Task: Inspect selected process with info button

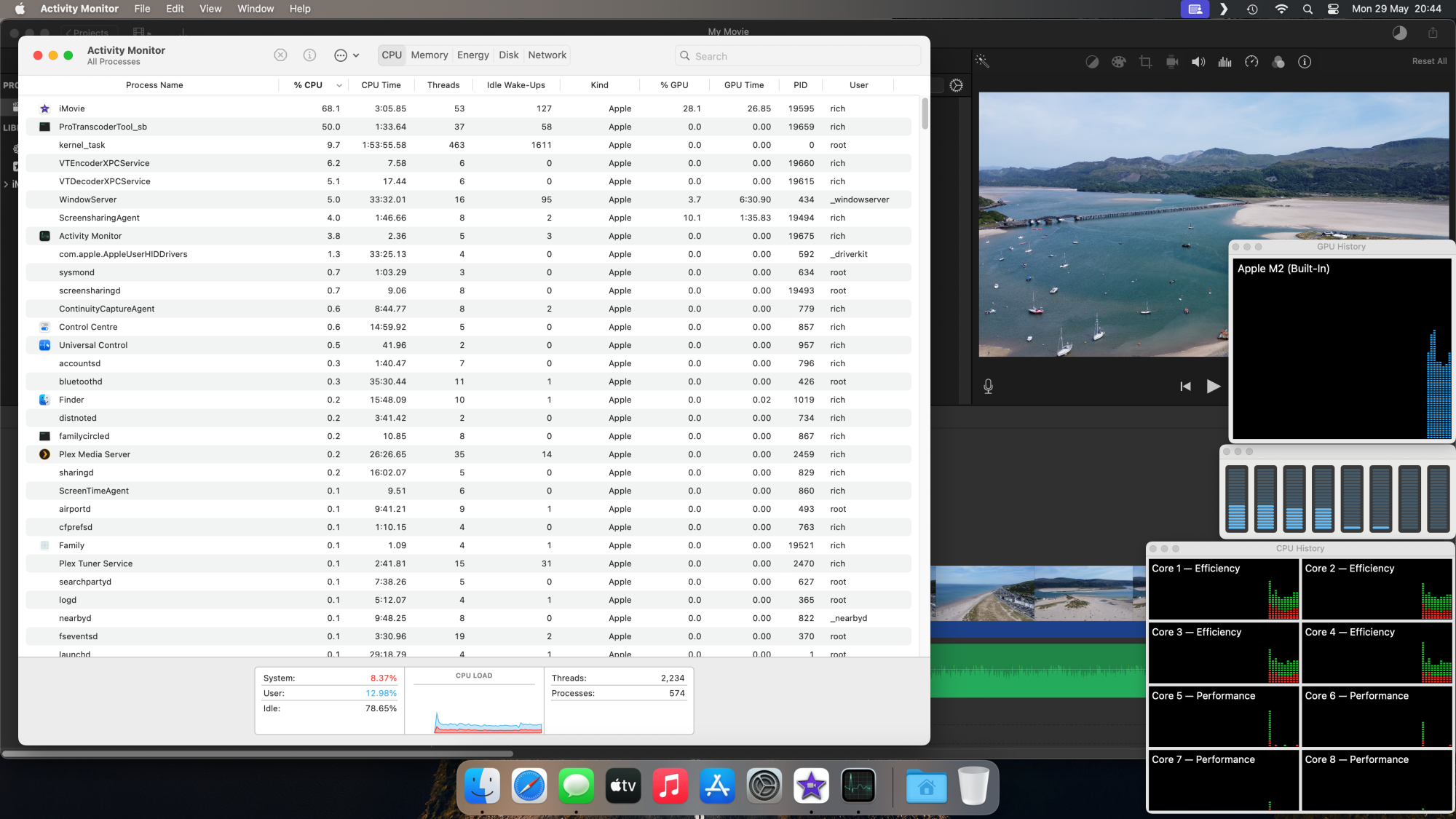Action: [309, 55]
